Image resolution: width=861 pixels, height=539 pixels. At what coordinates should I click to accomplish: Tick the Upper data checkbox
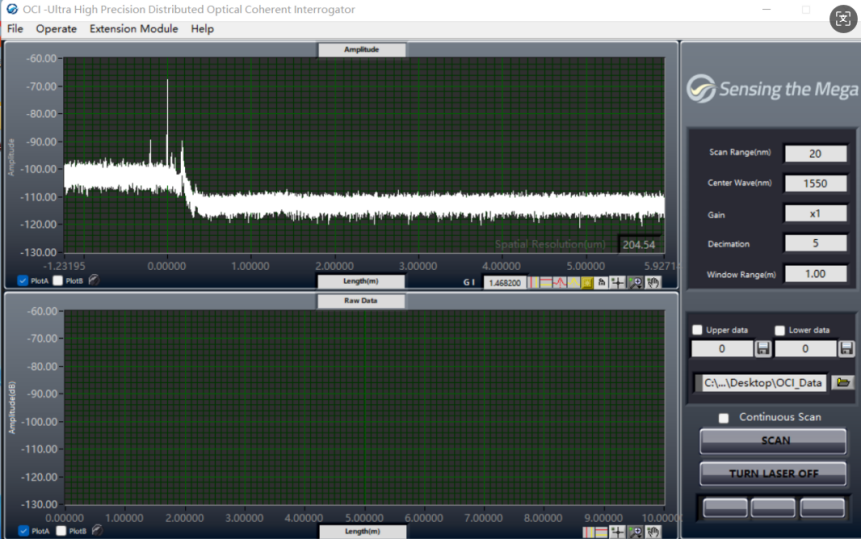click(697, 330)
